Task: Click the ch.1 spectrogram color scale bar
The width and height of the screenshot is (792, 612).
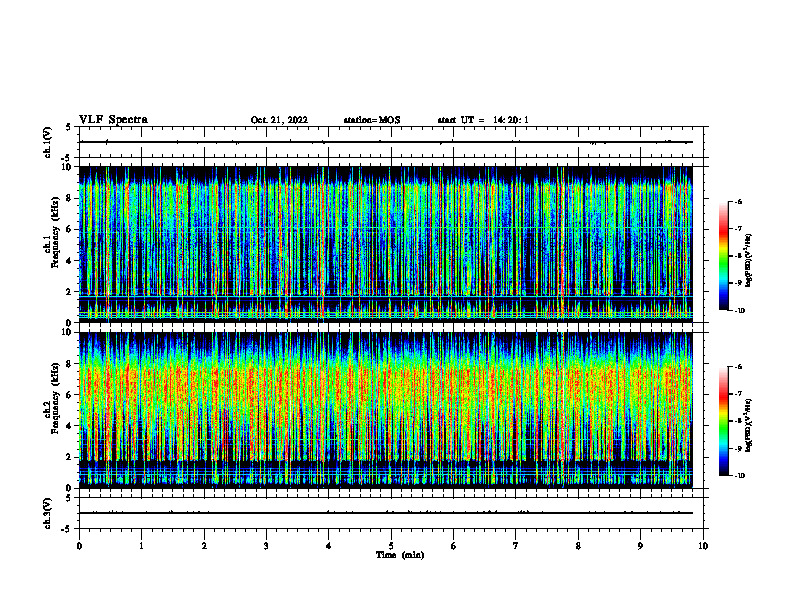Action: click(724, 256)
